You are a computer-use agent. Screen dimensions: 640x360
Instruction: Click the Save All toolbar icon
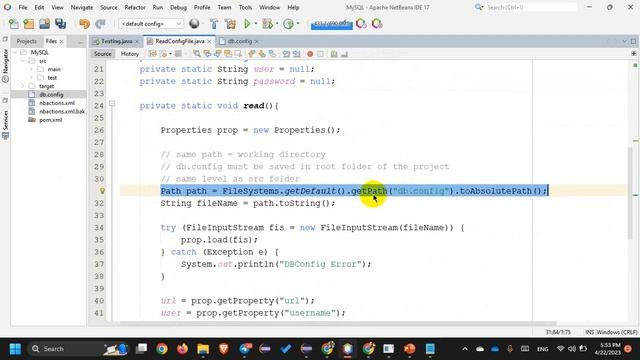(x=60, y=24)
